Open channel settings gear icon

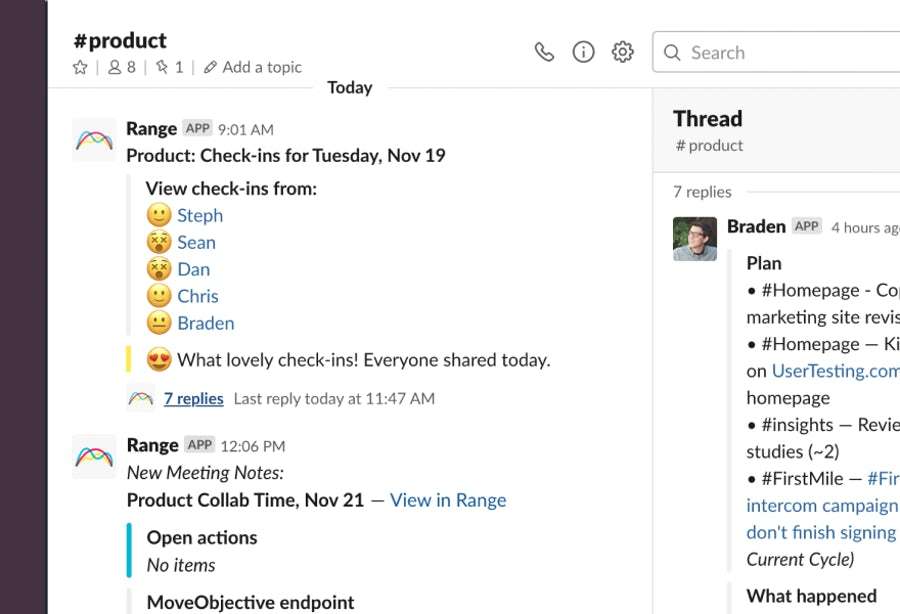[x=622, y=52]
